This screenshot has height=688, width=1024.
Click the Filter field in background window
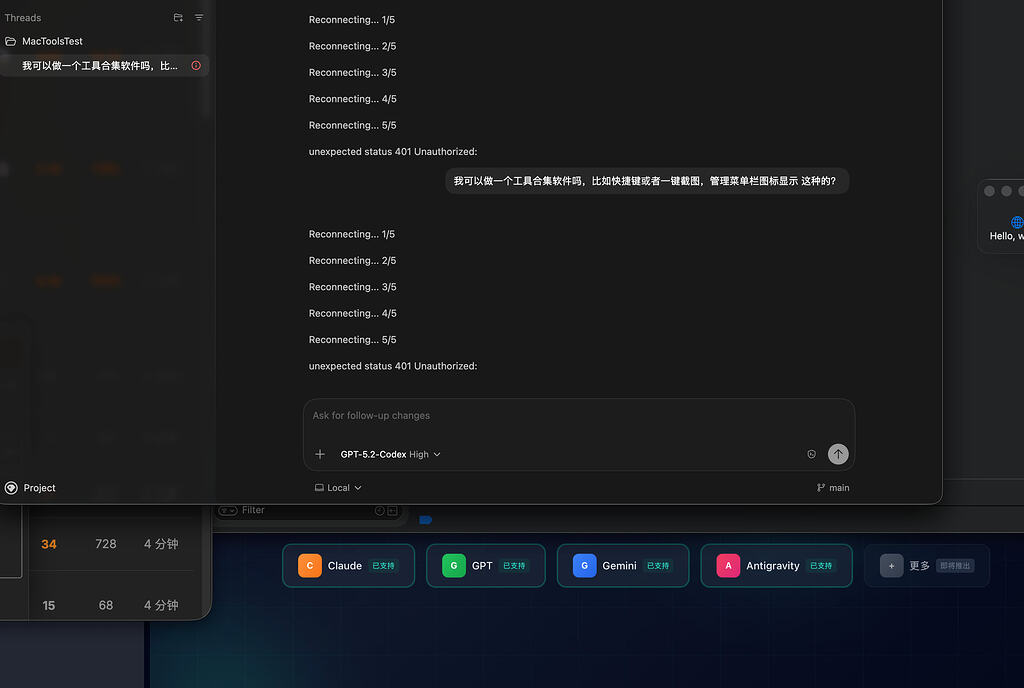[x=307, y=510]
